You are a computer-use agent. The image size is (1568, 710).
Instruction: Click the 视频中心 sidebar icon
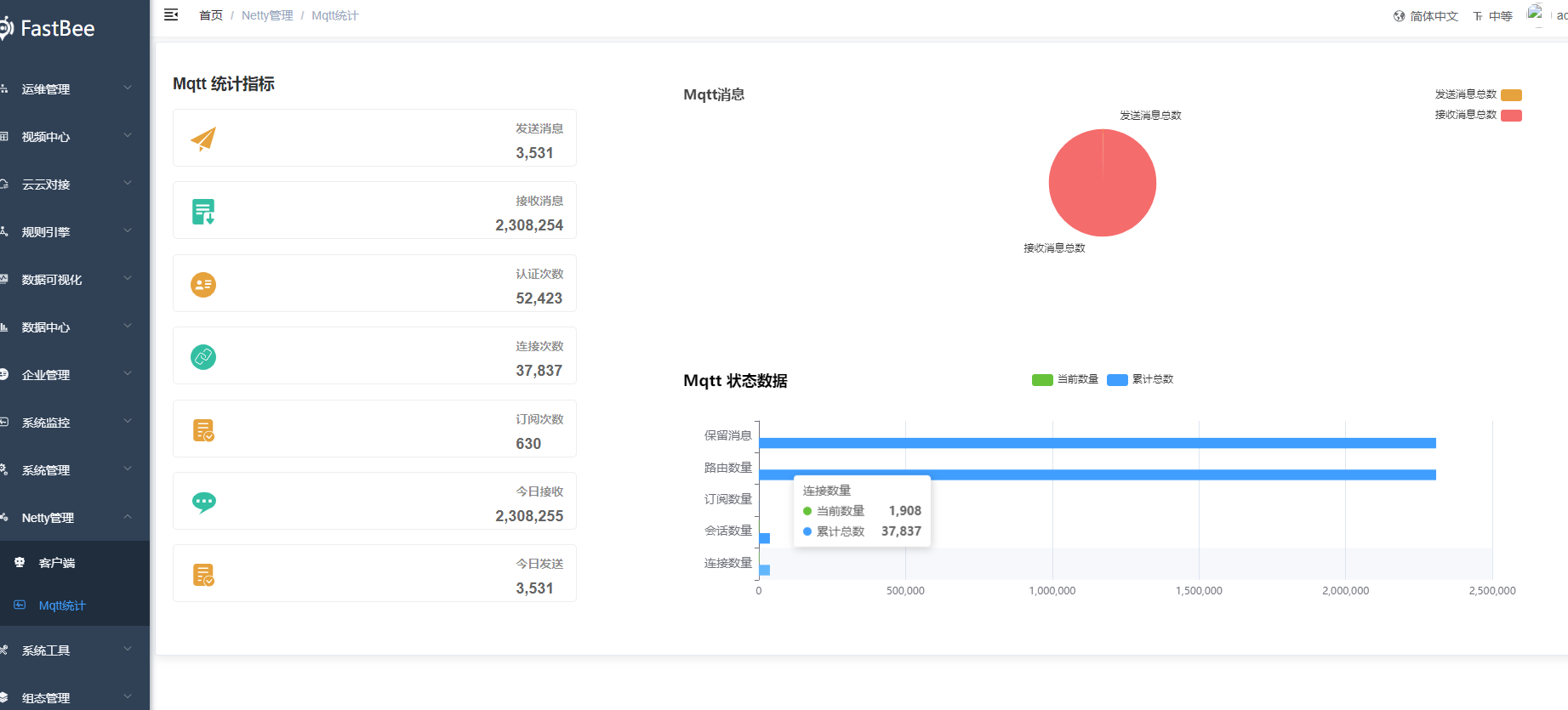pyautogui.click(x=4, y=136)
